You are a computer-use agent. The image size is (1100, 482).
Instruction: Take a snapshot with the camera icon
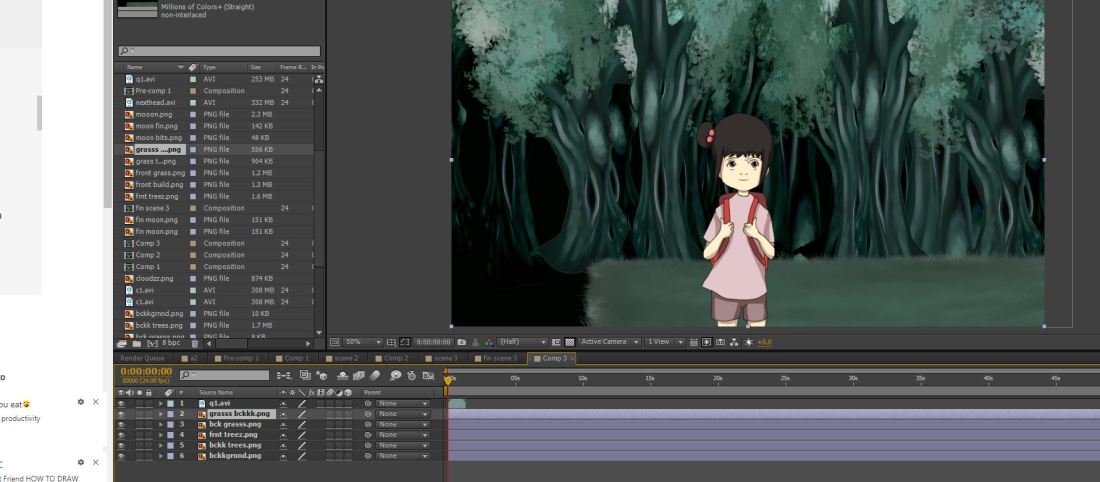point(462,342)
